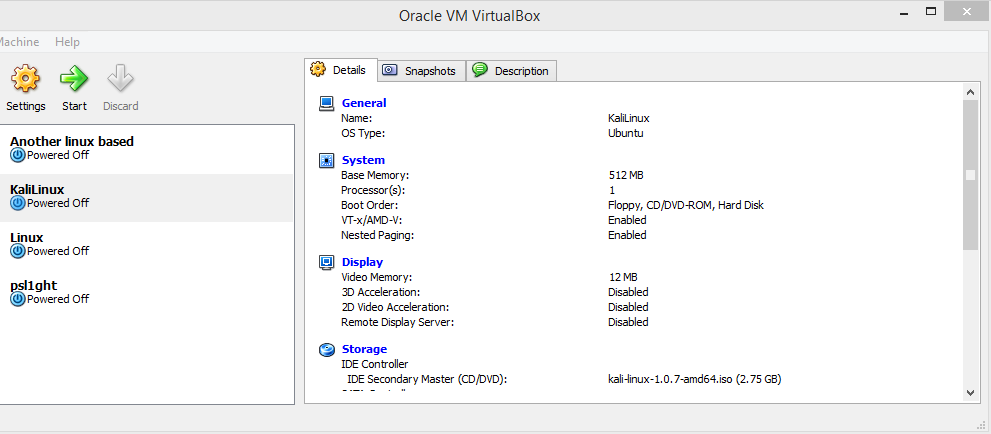Viewport: 991px width, 434px height.
Task: Click the power icon under KaliLinux
Action: [x=18, y=203]
